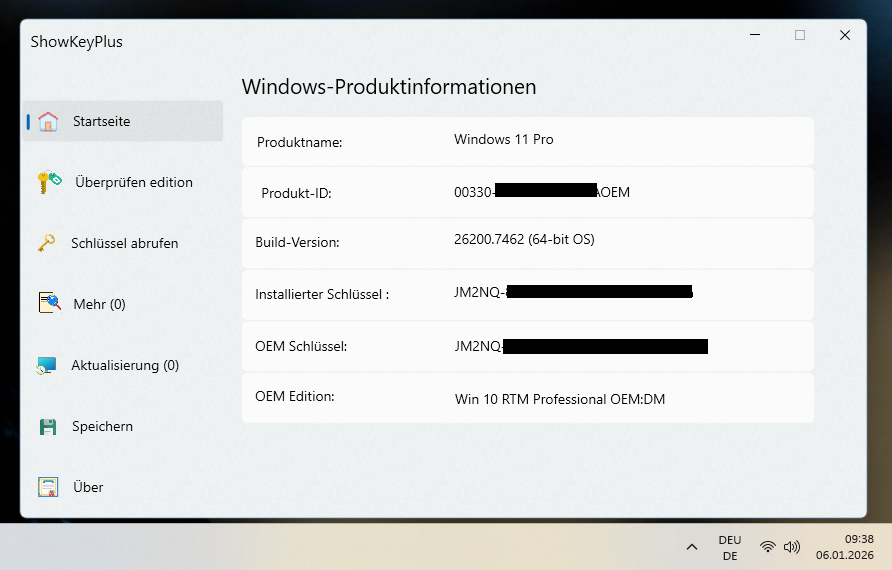Click the Speichern floppy disk icon
Image resolution: width=892 pixels, height=570 pixels.
coord(48,427)
